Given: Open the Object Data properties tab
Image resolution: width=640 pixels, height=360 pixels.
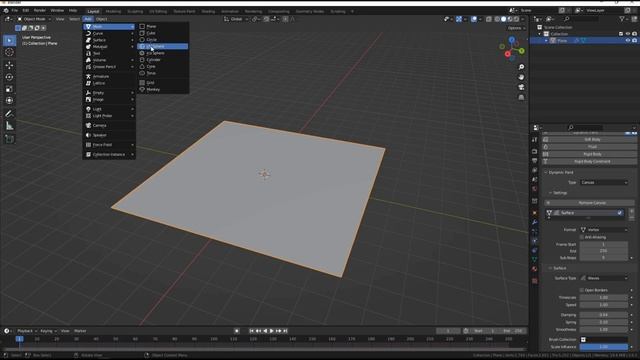Looking at the screenshot, I should pyautogui.click(x=535, y=260).
